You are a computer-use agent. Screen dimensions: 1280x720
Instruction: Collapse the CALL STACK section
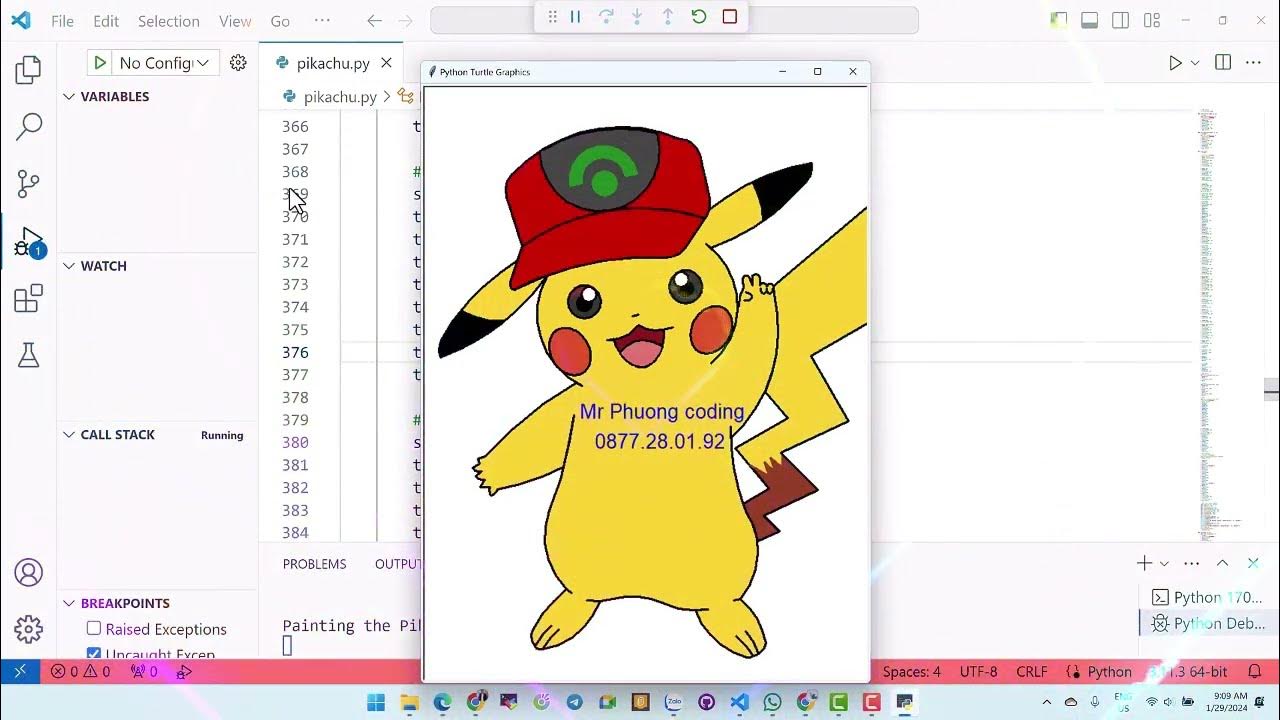point(69,435)
